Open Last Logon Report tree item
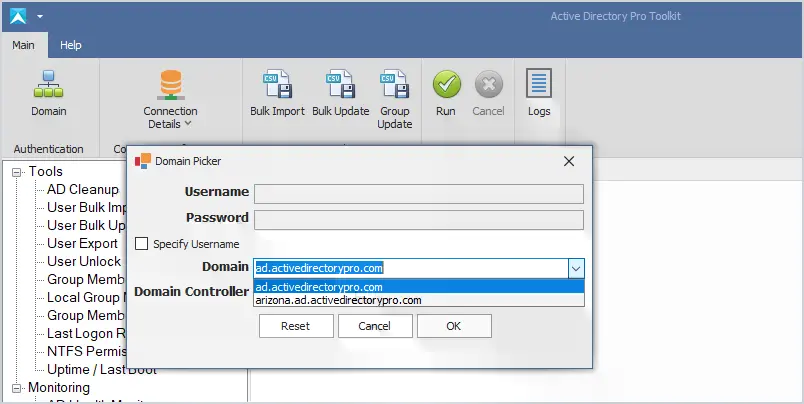The height and width of the screenshot is (404, 804). (x=87, y=333)
